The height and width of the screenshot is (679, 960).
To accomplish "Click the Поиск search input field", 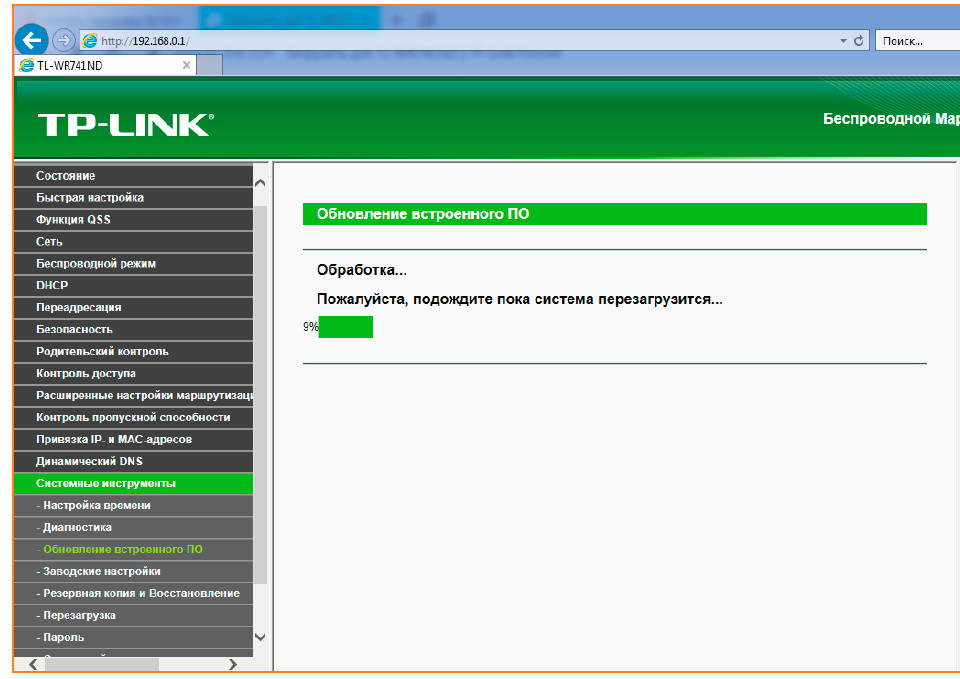I will tap(915, 41).
